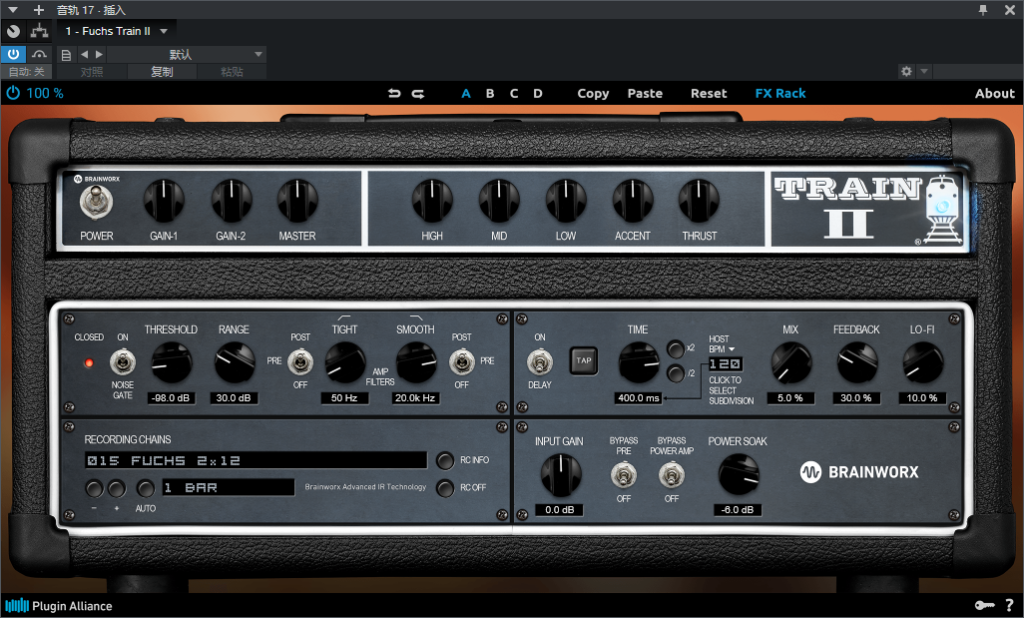1024x618 pixels.
Task: Open the host settings gear menu
Action: click(x=906, y=71)
